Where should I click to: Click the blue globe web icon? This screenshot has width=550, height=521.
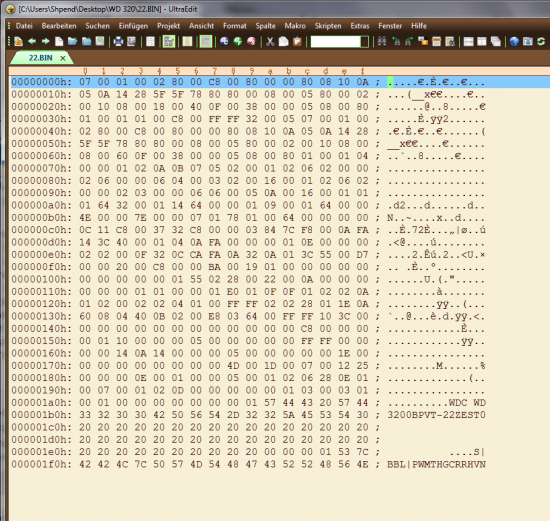[x=514, y=41]
